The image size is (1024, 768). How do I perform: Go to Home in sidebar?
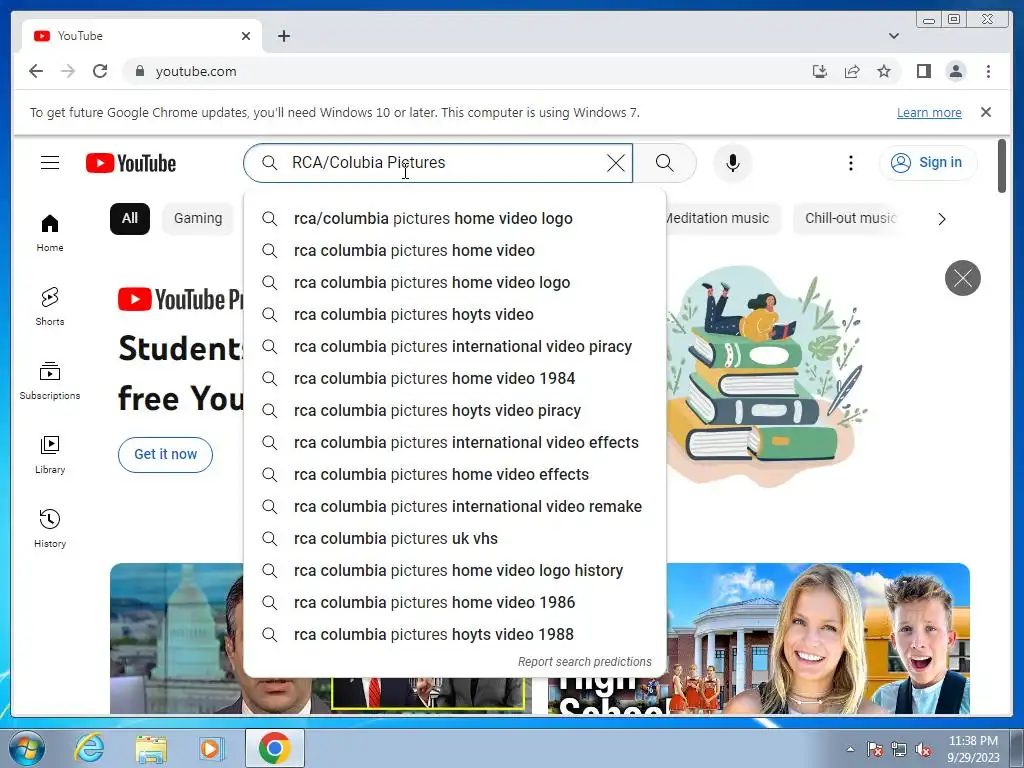coord(50,232)
